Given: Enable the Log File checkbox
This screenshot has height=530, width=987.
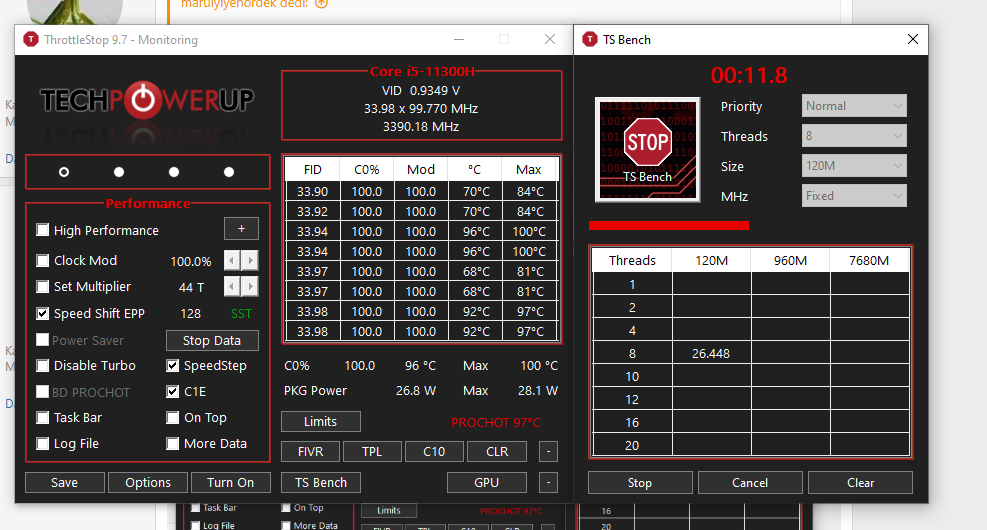Looking at the screenshot, I should [42, 443].
